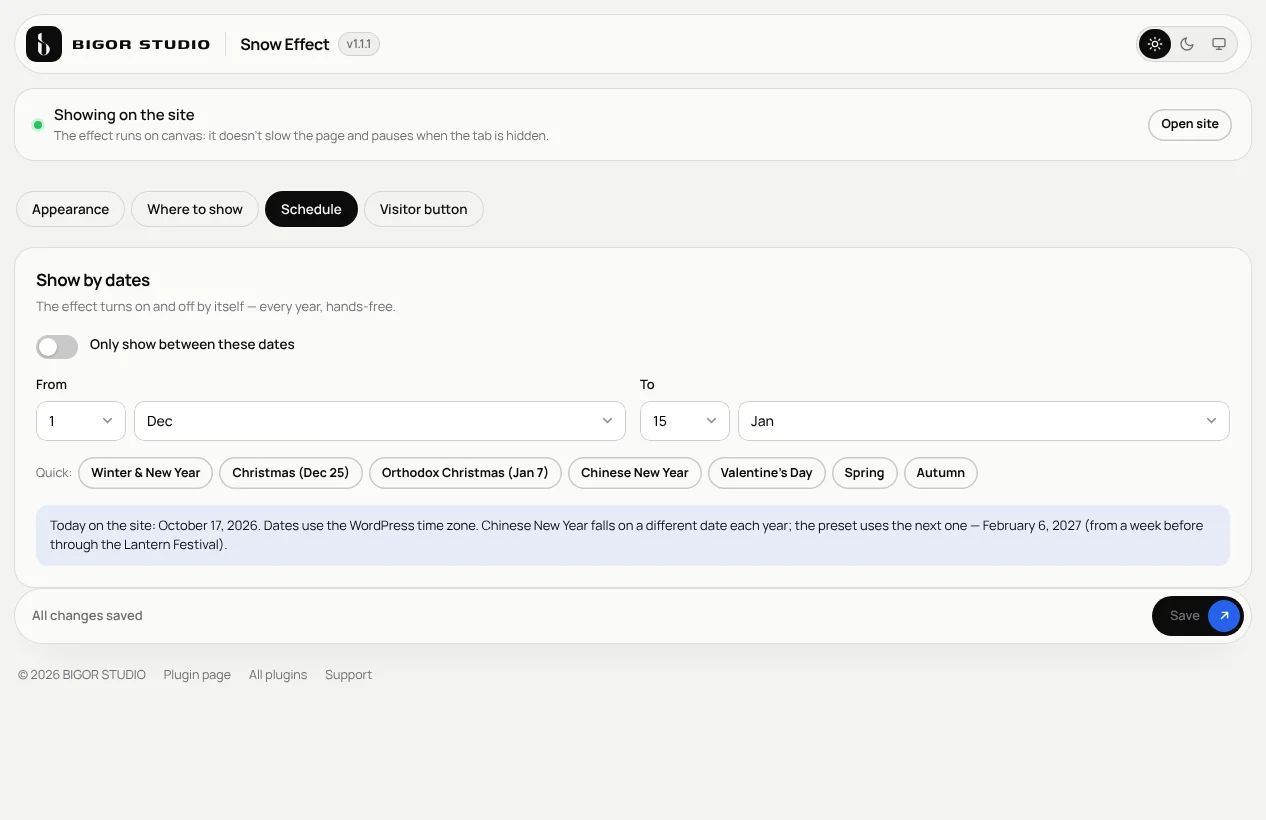Viewport: 1266px width, 820px height.
Task: Switch to light theme sun icon
Action: (x=1155, y=44)
